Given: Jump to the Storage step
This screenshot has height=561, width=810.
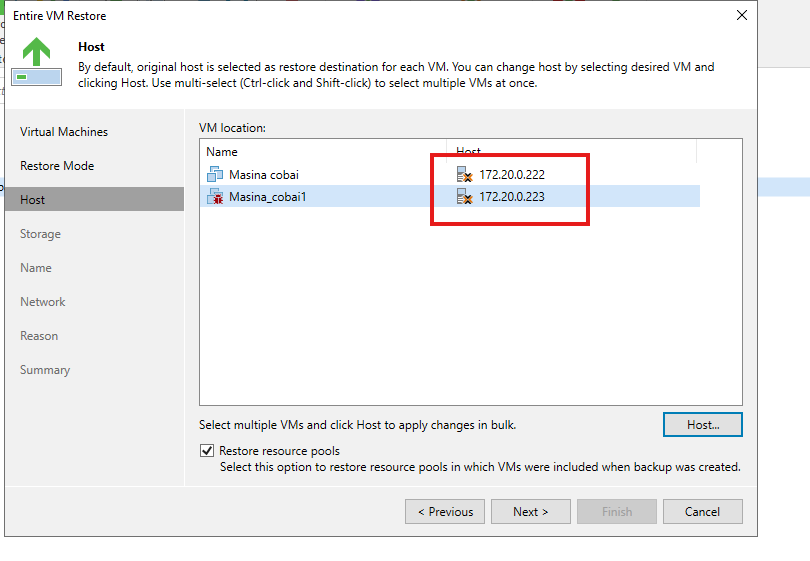Looking at the screenshot, I should (x=40, y=234).
